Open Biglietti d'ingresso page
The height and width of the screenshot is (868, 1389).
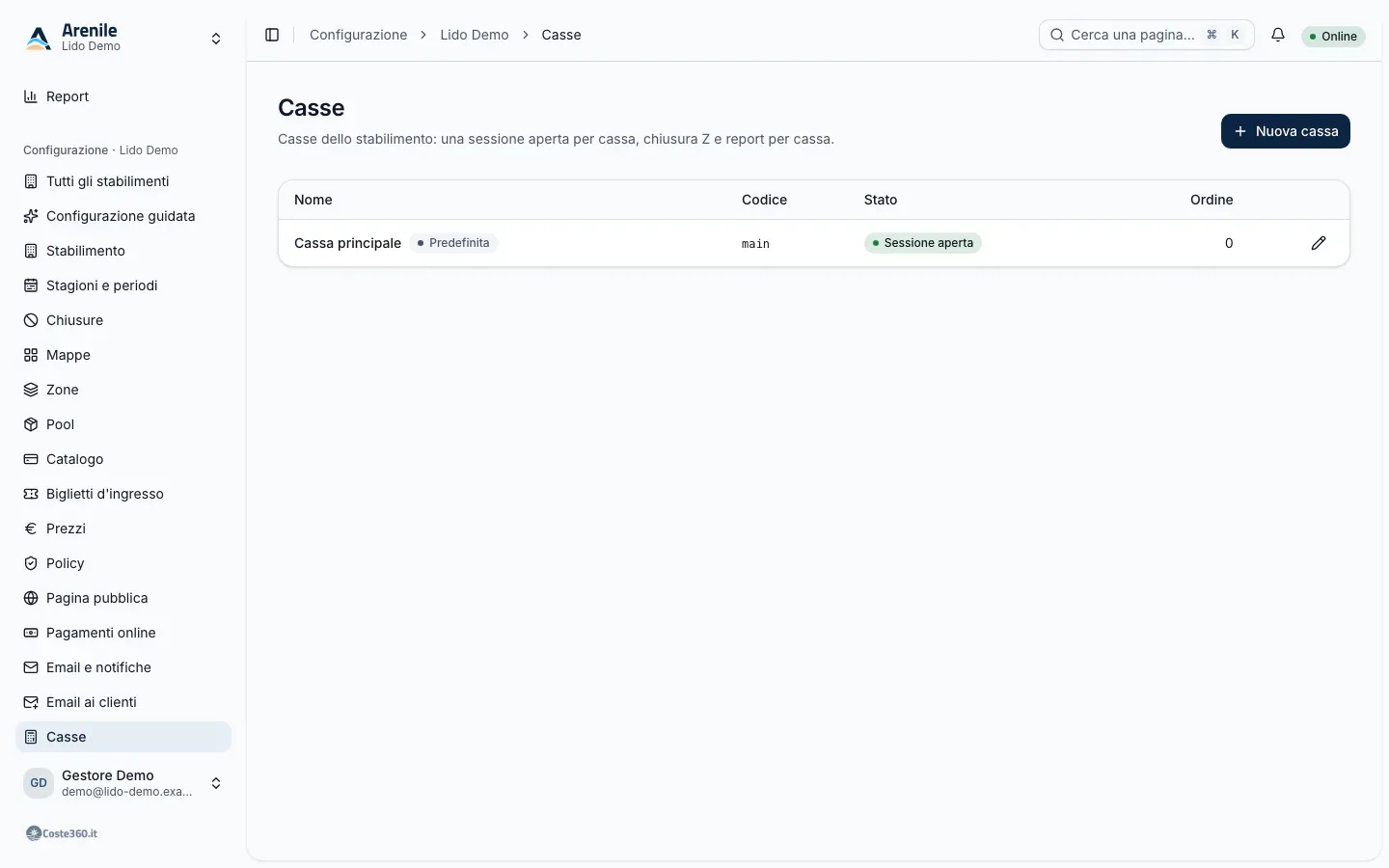pyautogui.click(x=123, y=494)
